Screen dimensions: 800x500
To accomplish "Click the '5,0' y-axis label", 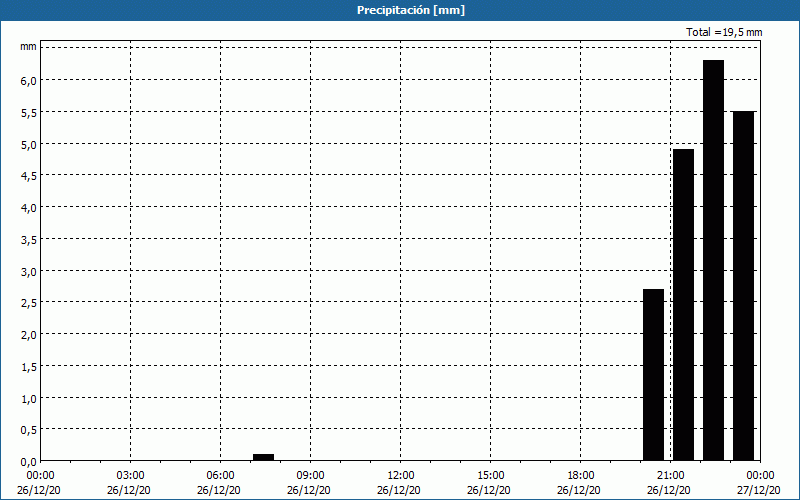I will pos(29,144).
